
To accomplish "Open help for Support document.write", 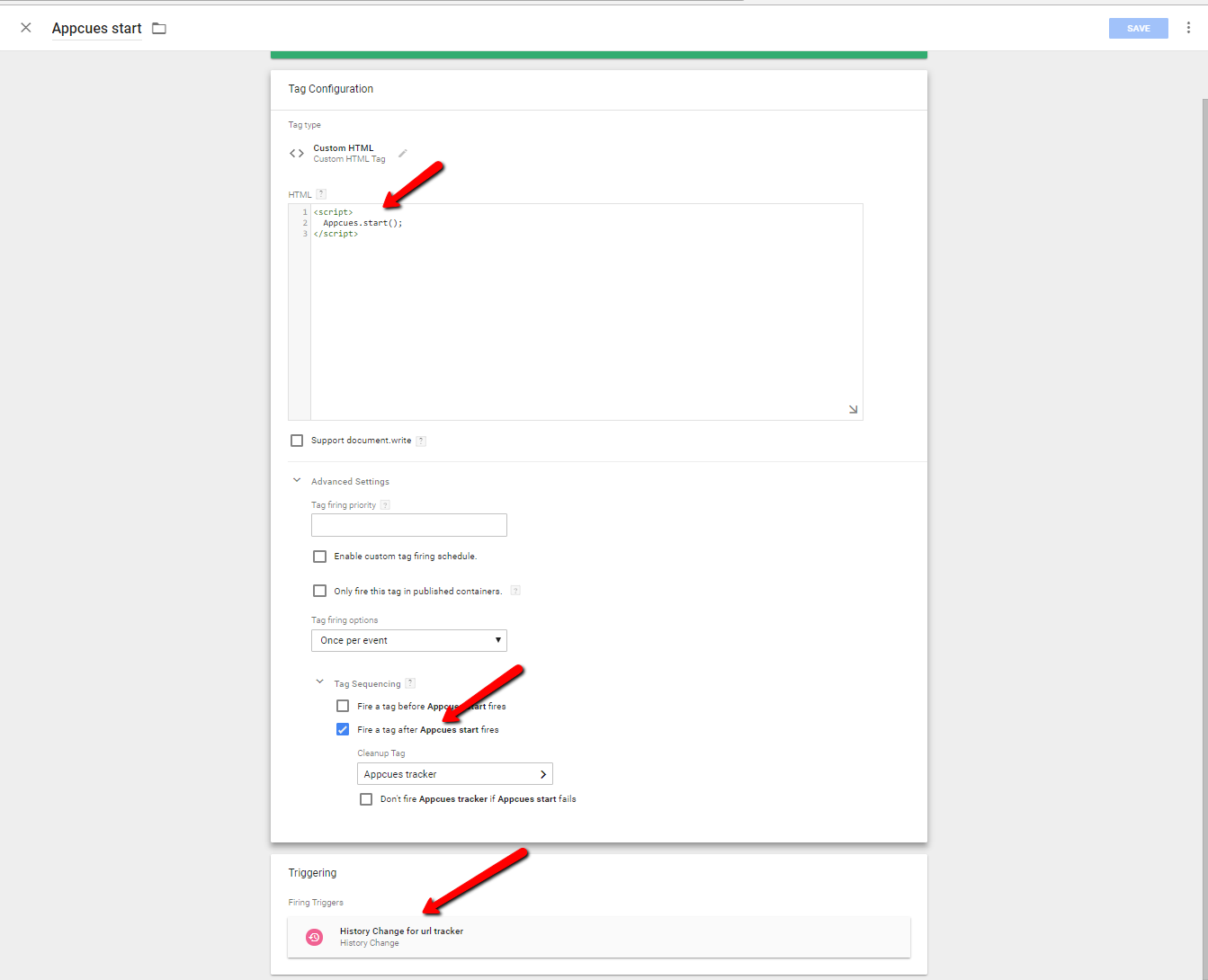I will pyautogui.click(x=421, y=441).
